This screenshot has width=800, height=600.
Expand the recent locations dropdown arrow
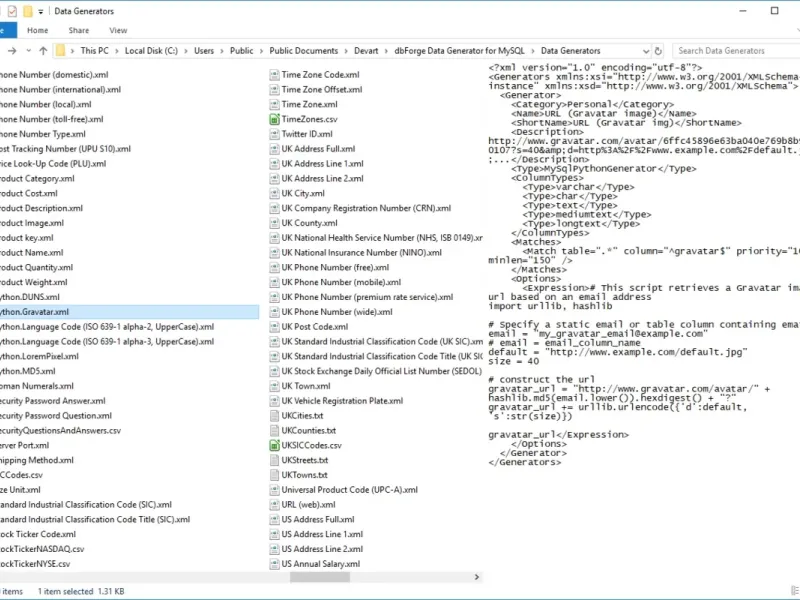pyautogui.click(x=29, y=51)
